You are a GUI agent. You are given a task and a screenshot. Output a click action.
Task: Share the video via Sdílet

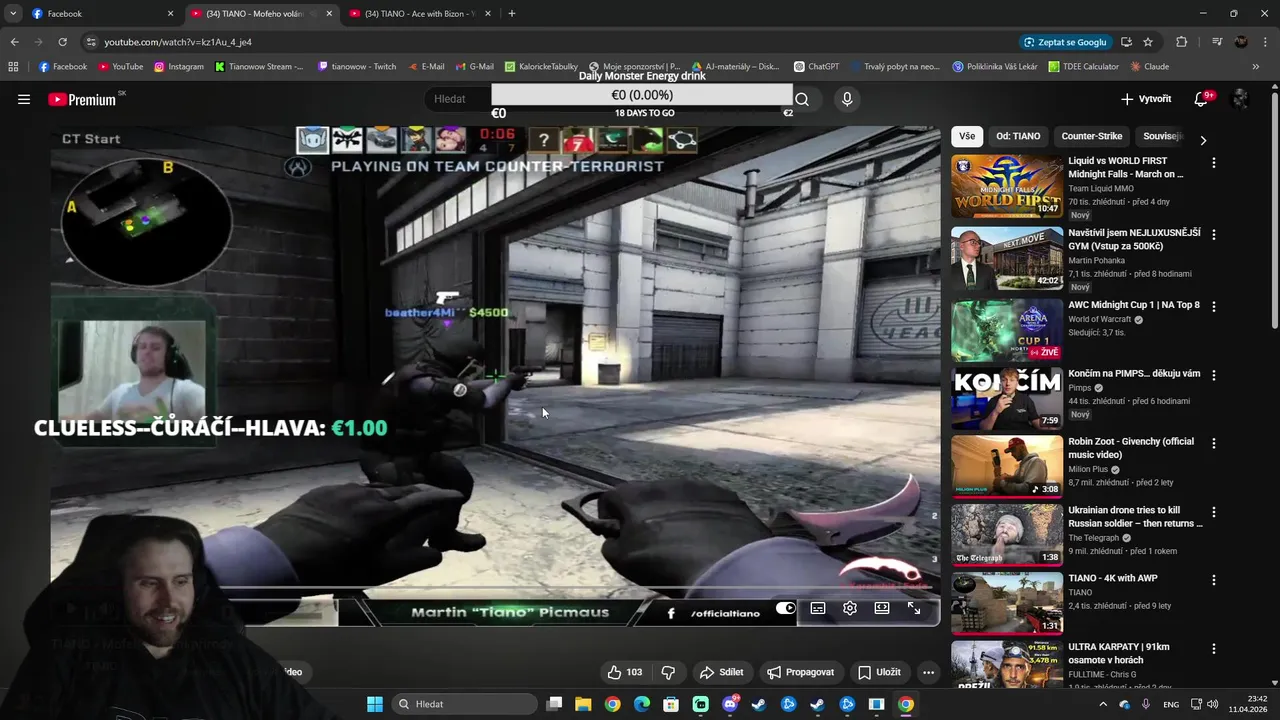721,672
